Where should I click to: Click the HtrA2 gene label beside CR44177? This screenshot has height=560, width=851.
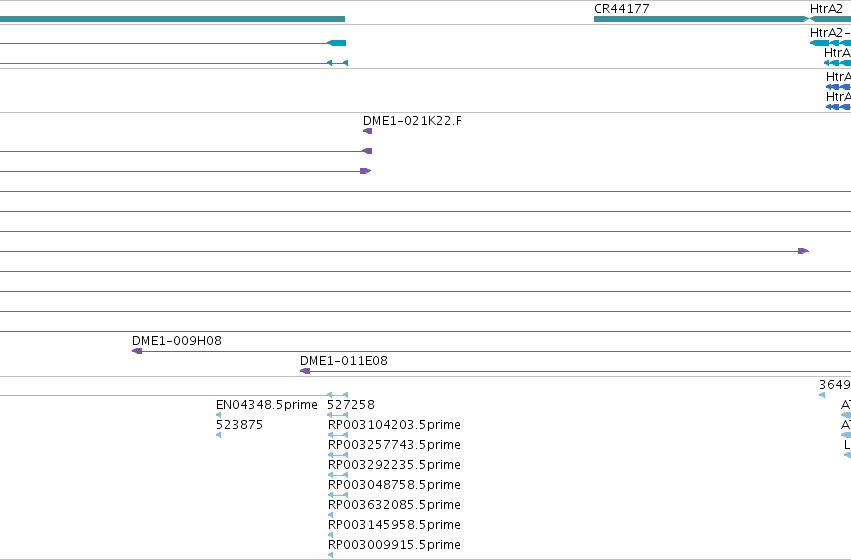[826, 9]
